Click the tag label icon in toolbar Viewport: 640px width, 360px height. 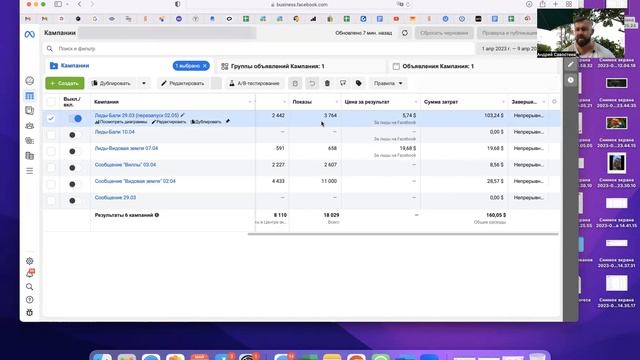pos(359,83)
